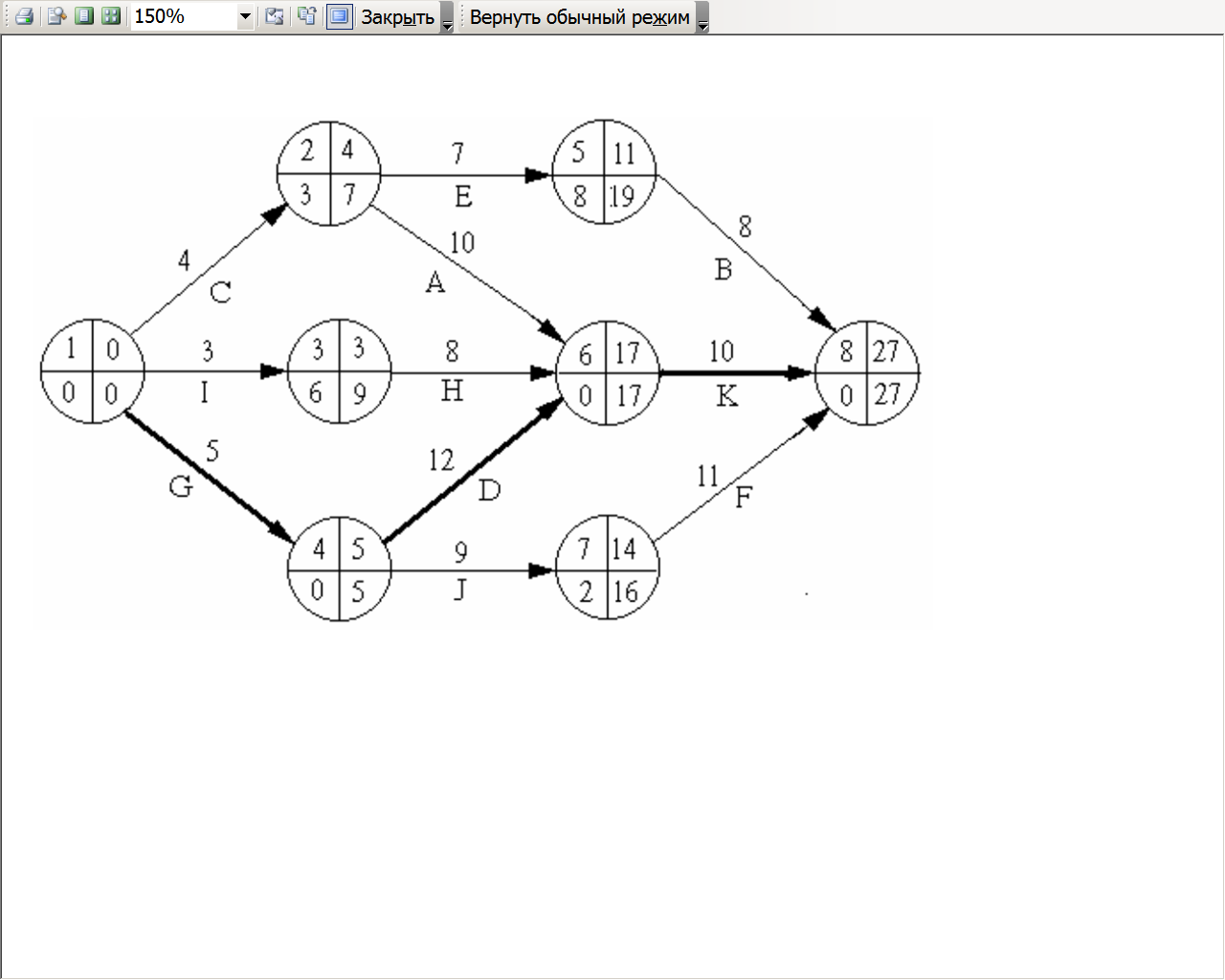Image resolution: width=1225 pixels, height=980 pixels.
Task: Click the edge label C
Action: click(221, 292)
